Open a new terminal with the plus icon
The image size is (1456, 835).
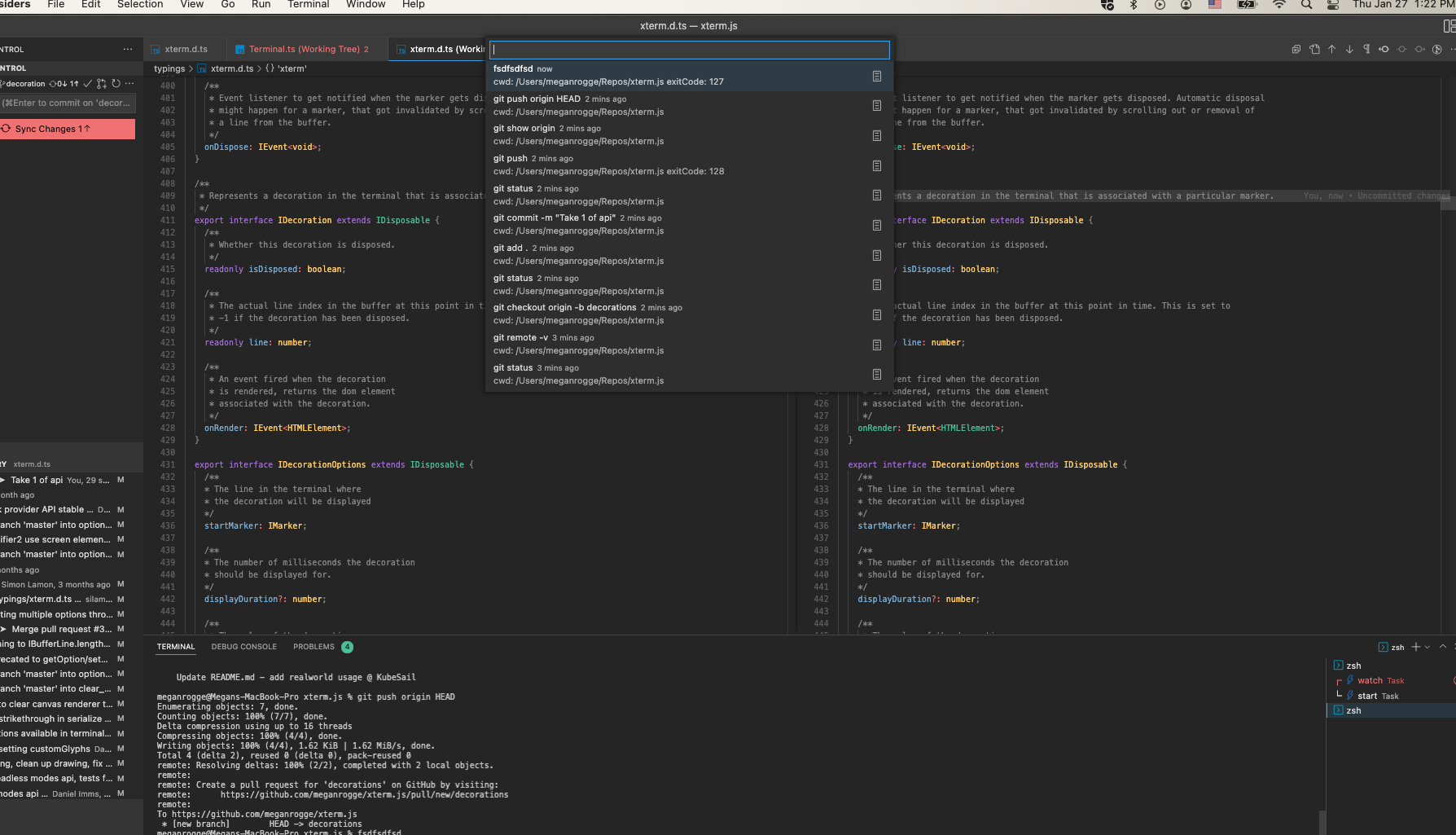click(x=1416, y=647)
